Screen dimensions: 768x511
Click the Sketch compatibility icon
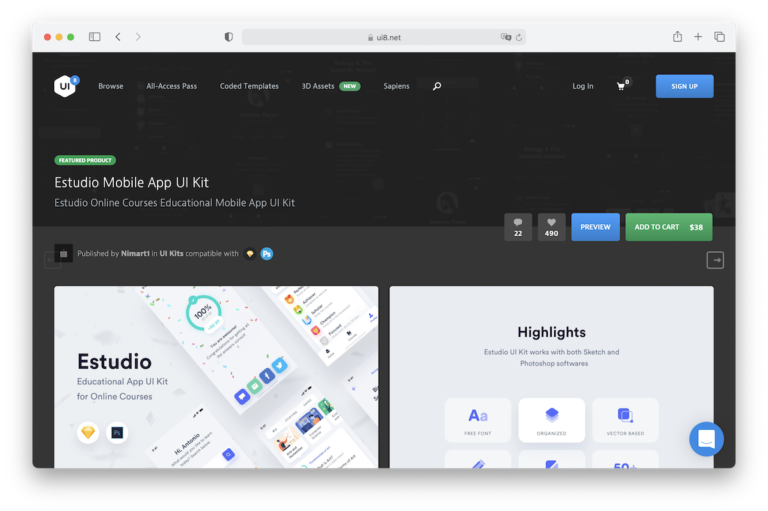[250, 254]
